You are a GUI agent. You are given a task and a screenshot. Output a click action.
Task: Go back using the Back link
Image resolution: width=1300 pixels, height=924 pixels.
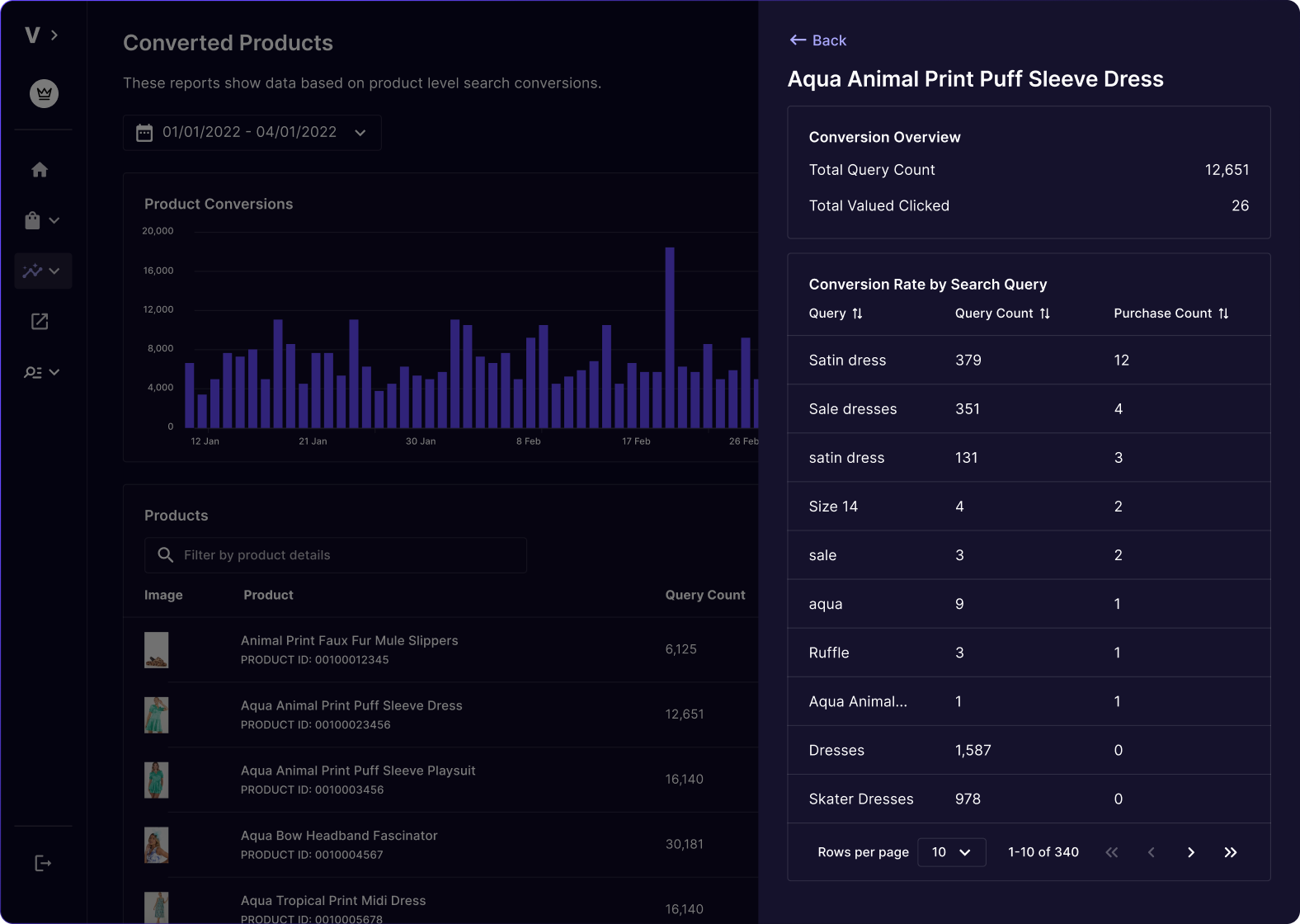[x=818, y=40]
